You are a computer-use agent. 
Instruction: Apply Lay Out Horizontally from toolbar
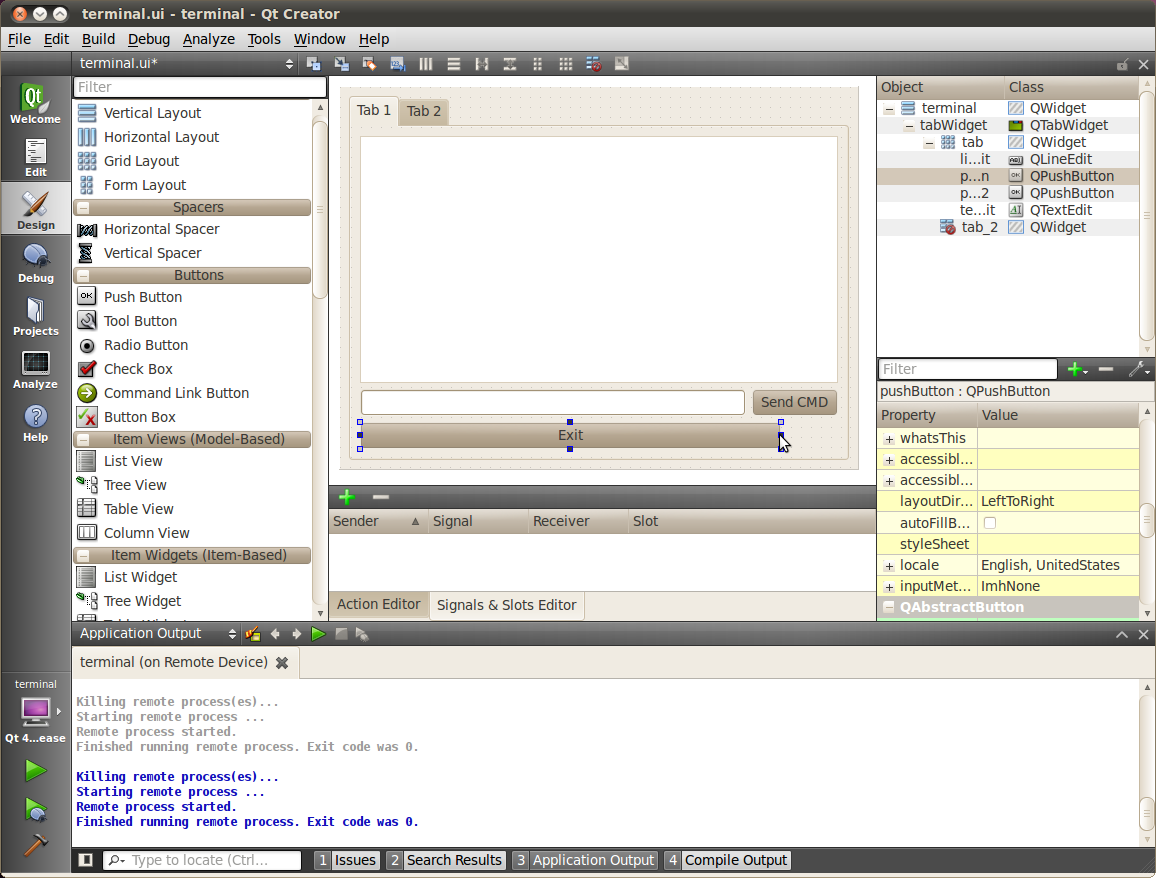tap(425, 64)
